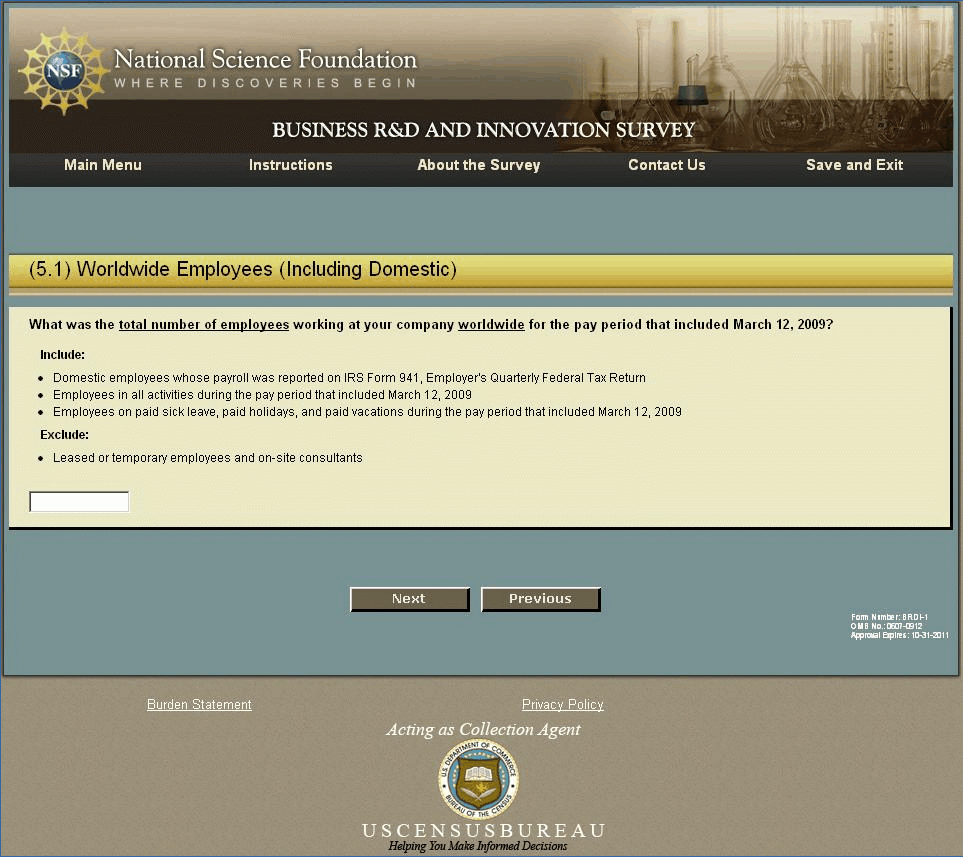Click the NSF gold starburst logo

coord(63,70)
